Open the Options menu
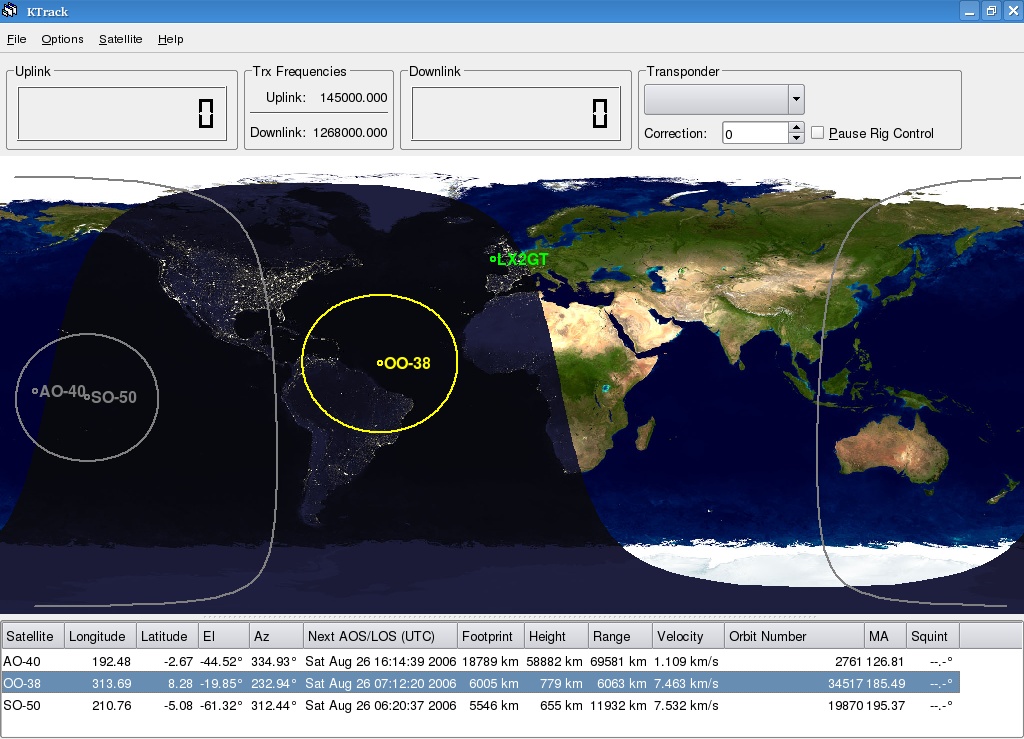 [x=62, y=39]
